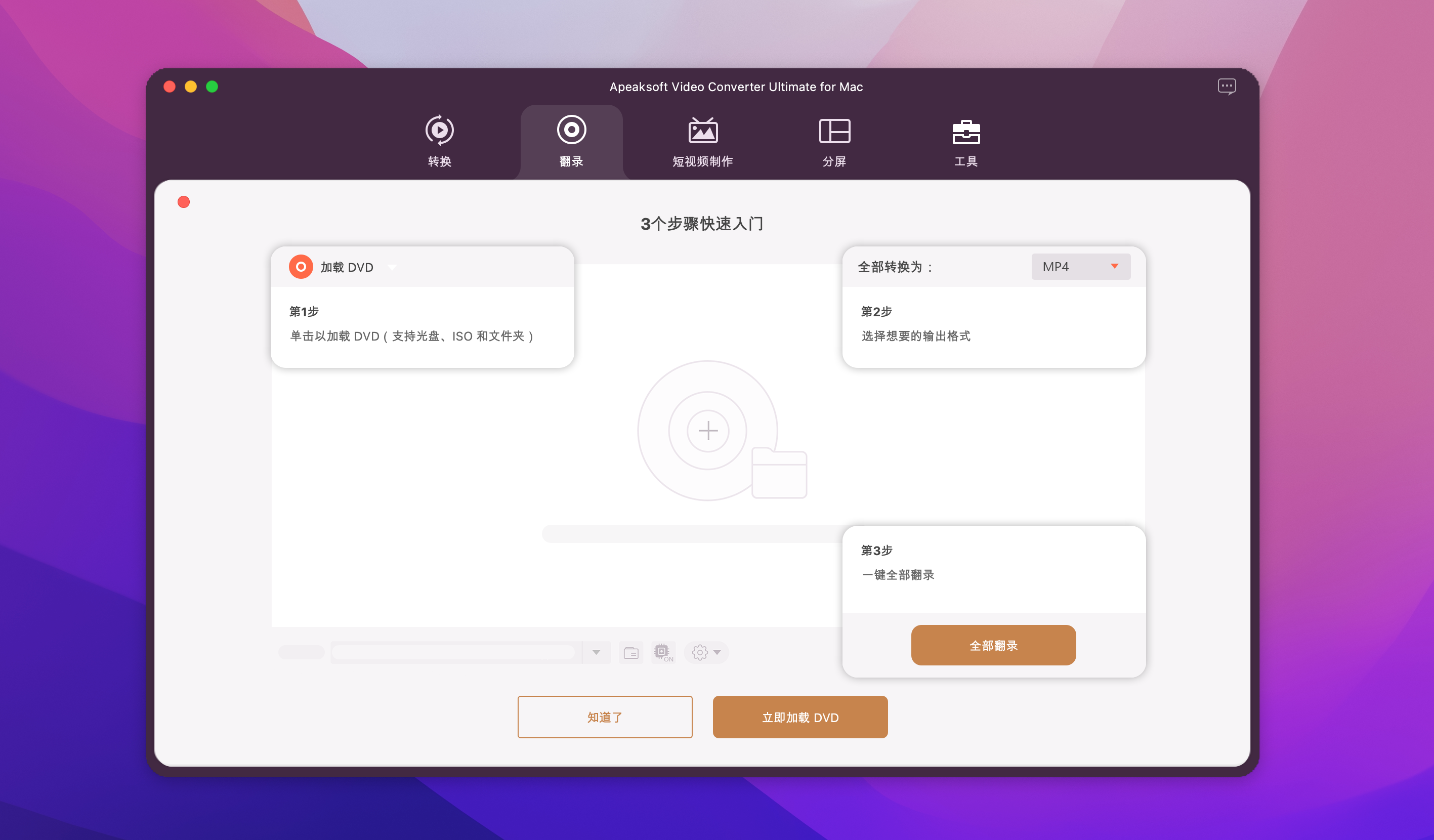This screenshot has width=1434, height=840.
Task: Open the 工具 toolbox icon
Action: point(965,132)
